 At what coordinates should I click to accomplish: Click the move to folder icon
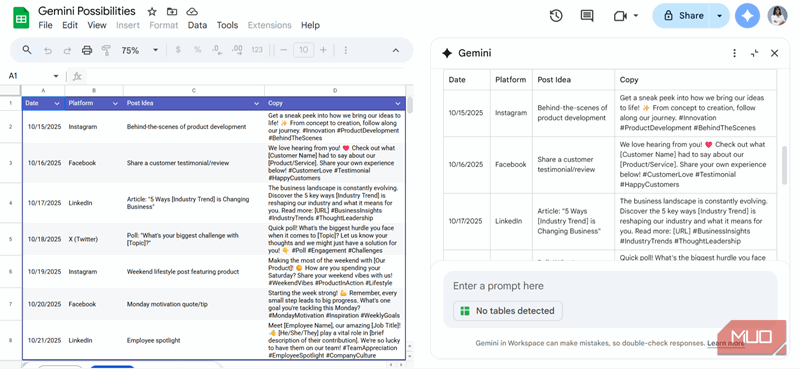tap(172, 11)
